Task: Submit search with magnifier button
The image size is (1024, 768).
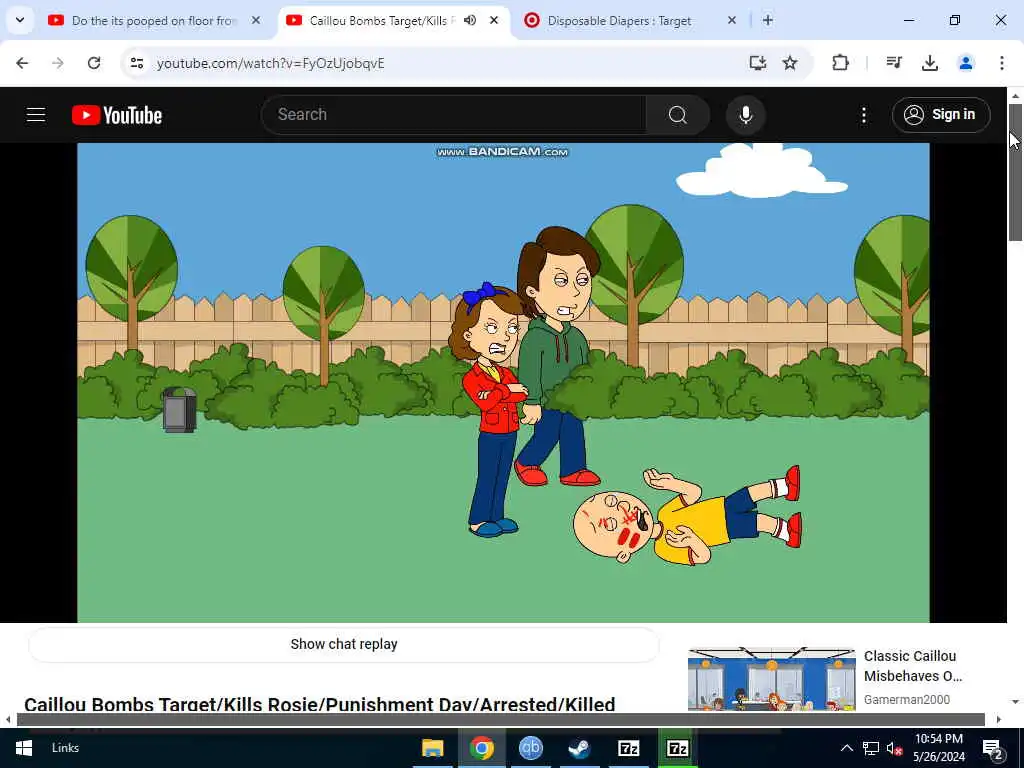Action: coord(678,115)
